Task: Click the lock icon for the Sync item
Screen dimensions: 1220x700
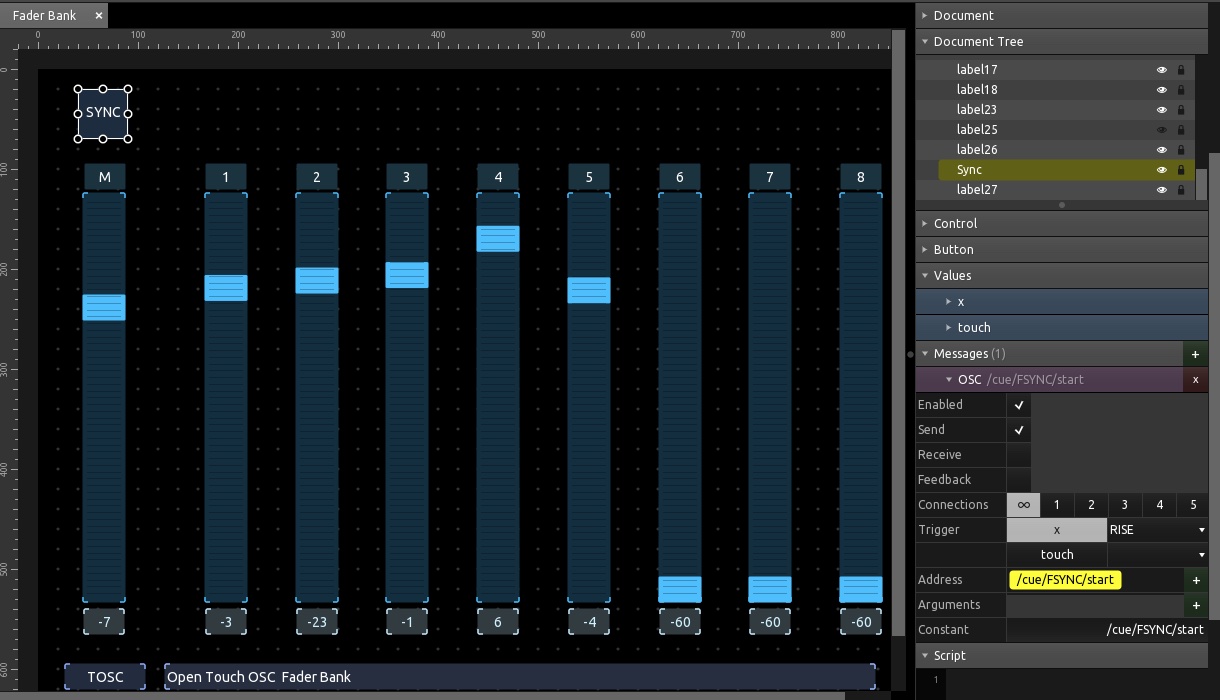Action: tap(1181, 170)
